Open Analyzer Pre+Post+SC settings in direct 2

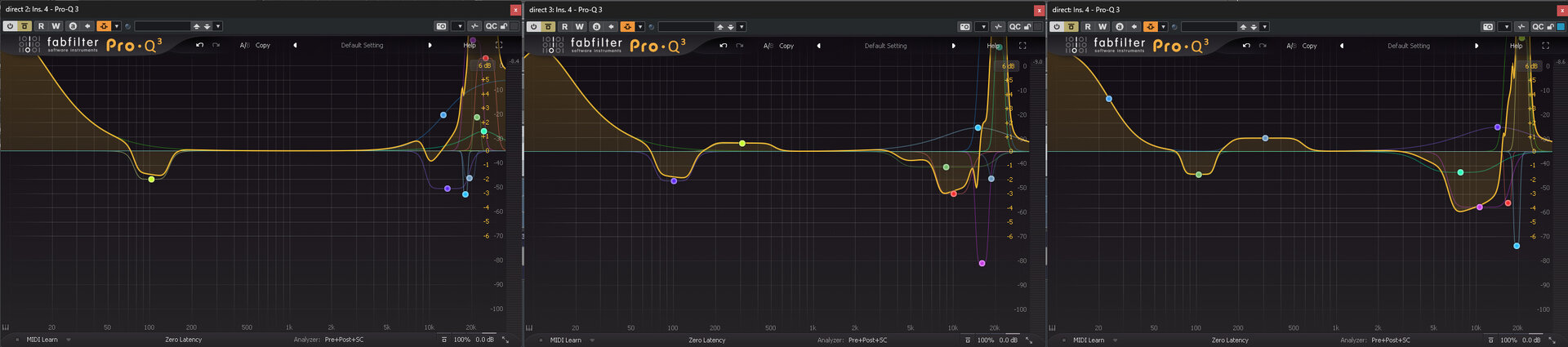[x=344, y=340]
